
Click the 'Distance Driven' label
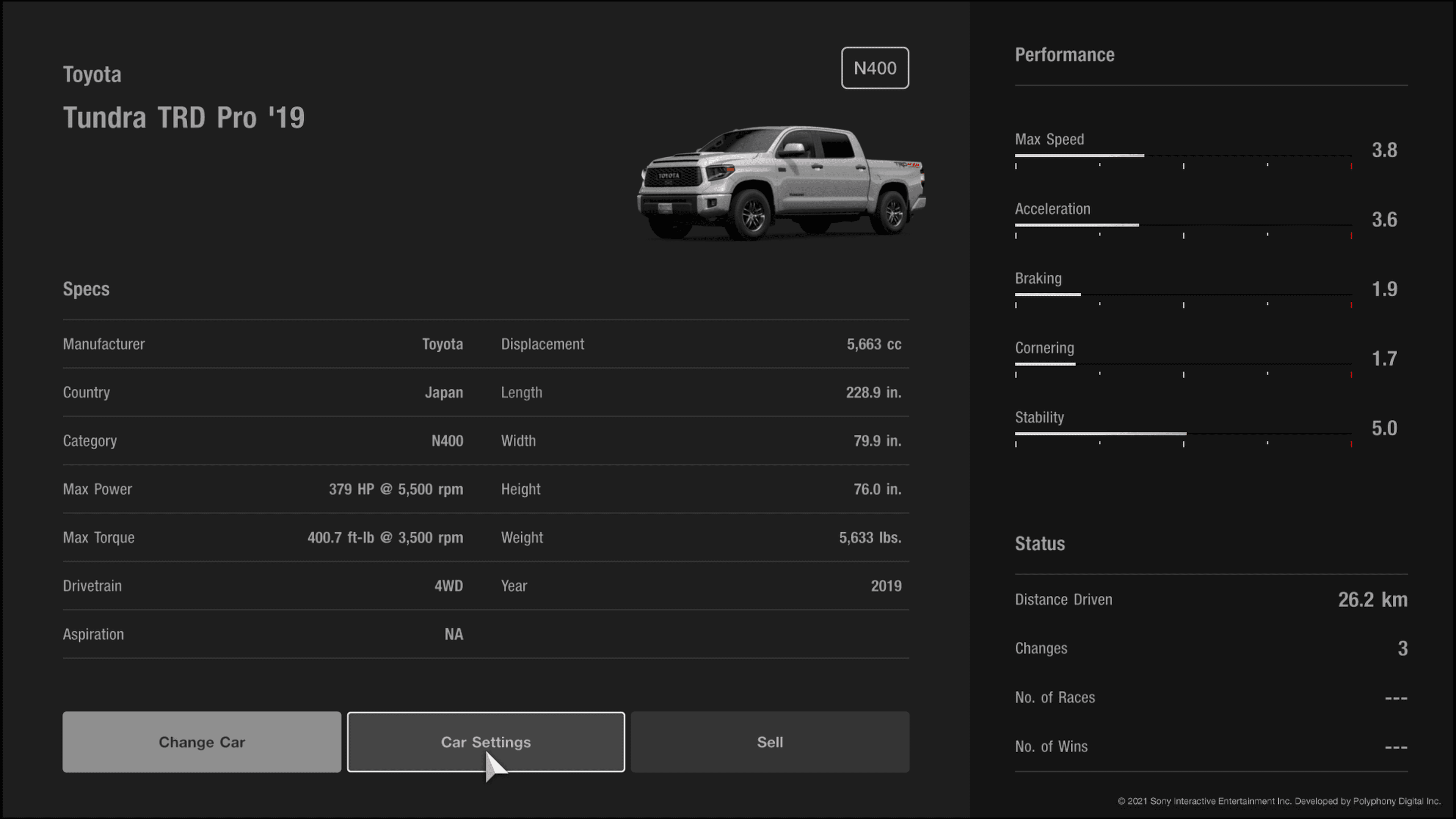(x=1063, y=600)
